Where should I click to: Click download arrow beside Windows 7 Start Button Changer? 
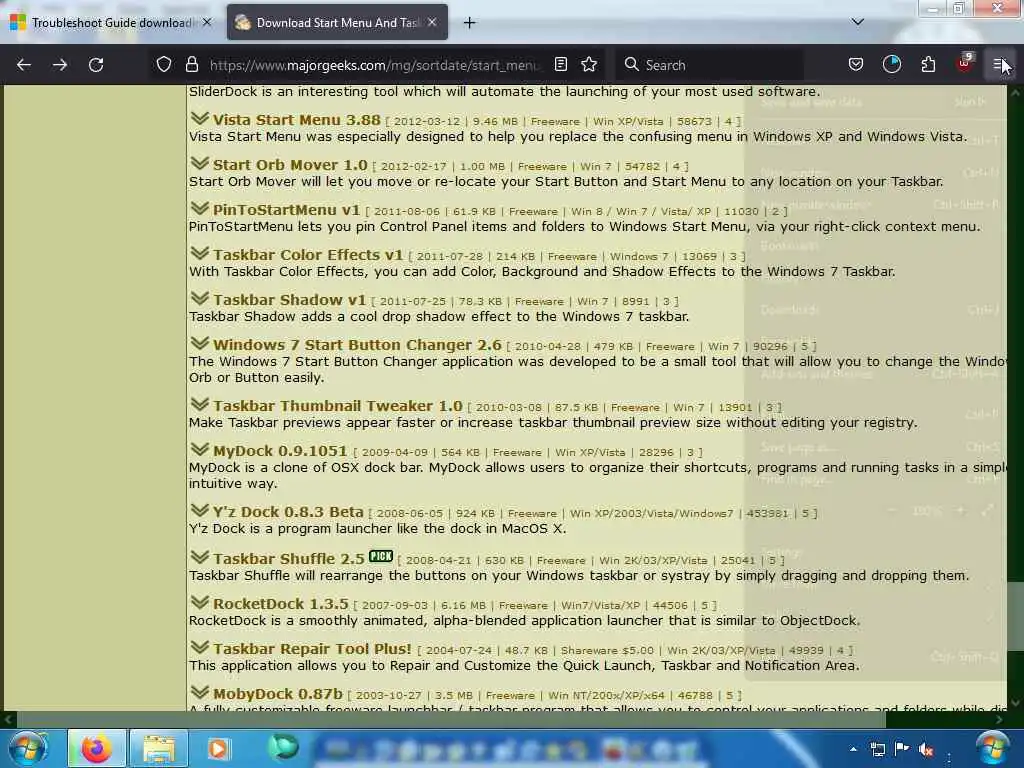point(199,344)
